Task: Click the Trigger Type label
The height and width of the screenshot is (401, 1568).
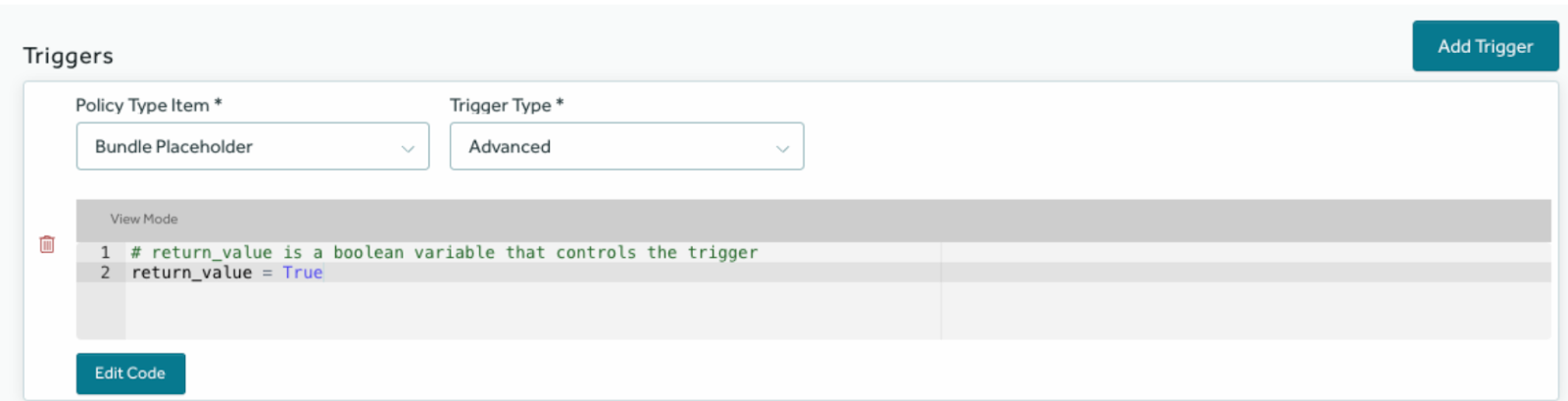Action: 501,105
